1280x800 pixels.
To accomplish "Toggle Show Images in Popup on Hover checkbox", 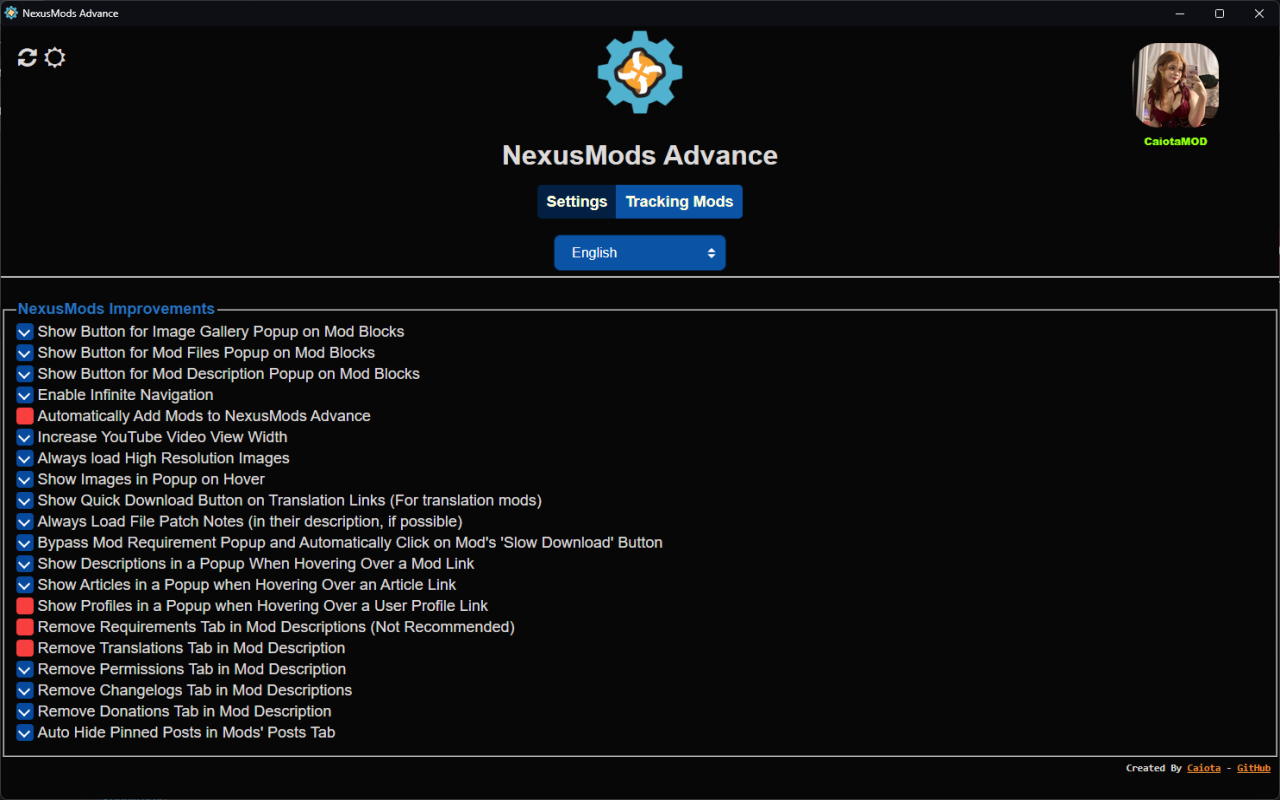I will click(x=25, y=479).
